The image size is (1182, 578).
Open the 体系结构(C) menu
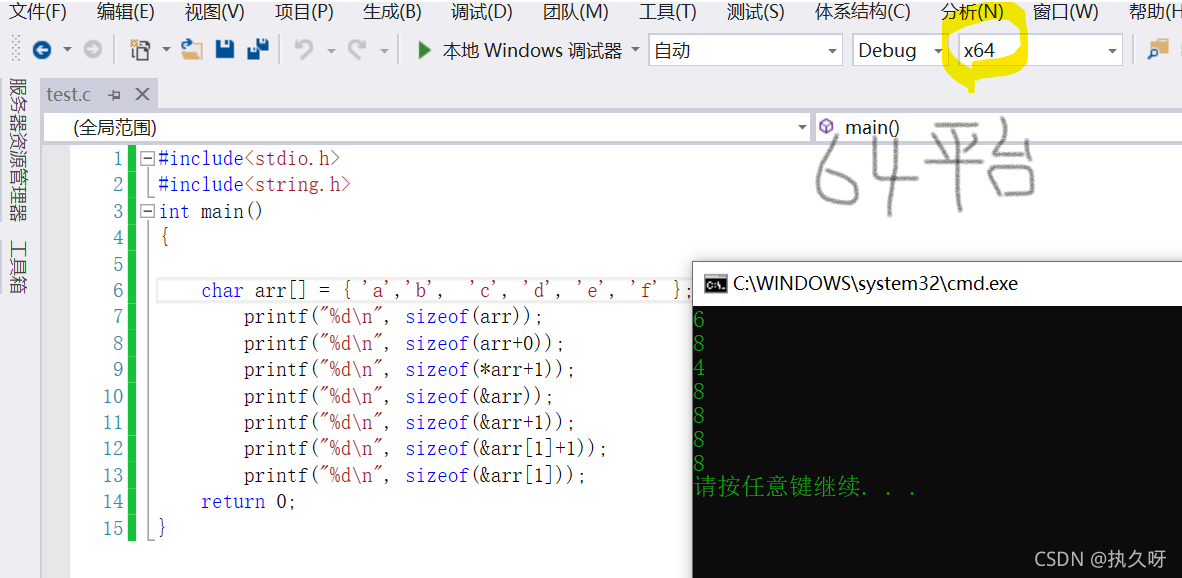(x=862, y=11)
